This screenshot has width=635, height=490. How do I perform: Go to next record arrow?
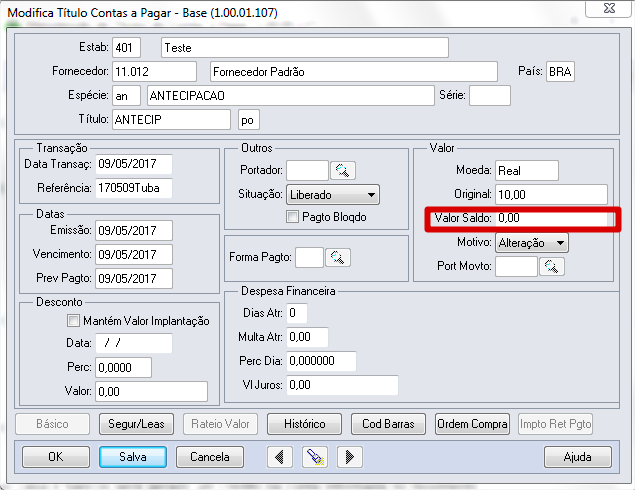point(349,457)
